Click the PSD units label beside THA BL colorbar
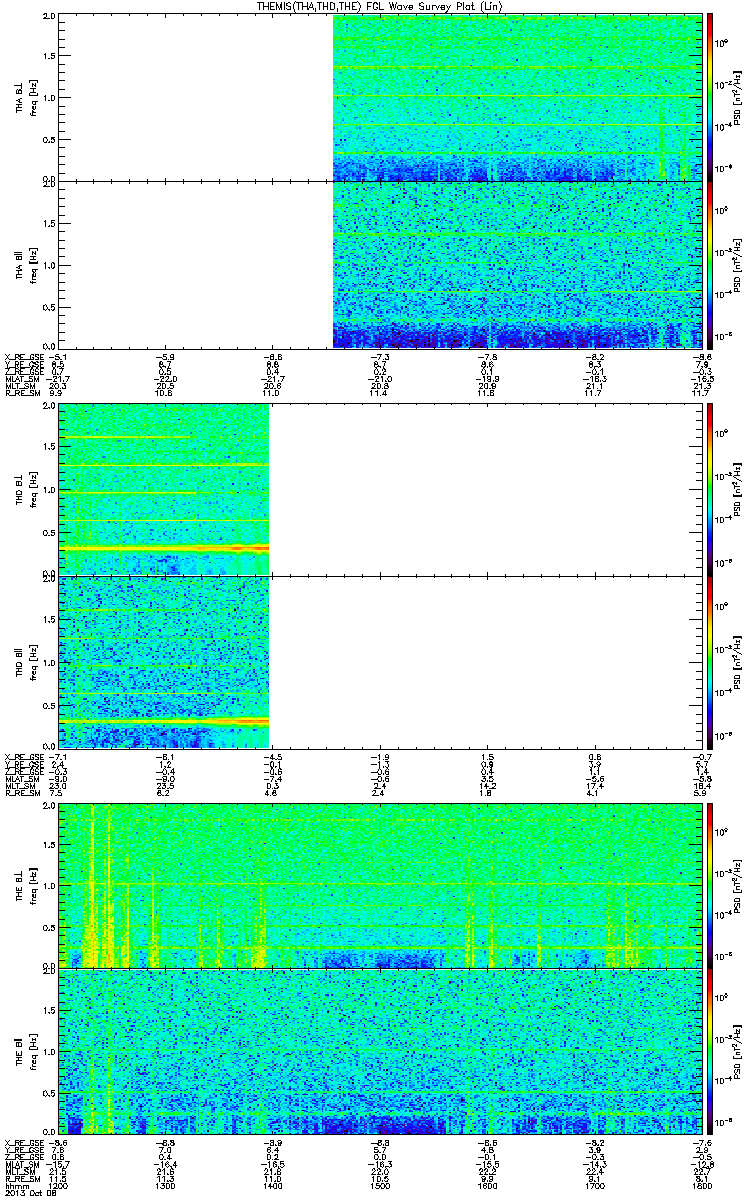 [736, 97]
